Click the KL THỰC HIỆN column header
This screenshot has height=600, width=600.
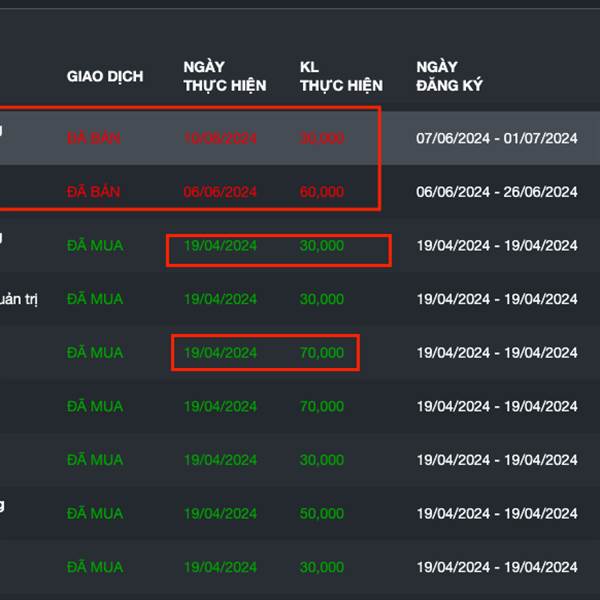click(341, 76)
